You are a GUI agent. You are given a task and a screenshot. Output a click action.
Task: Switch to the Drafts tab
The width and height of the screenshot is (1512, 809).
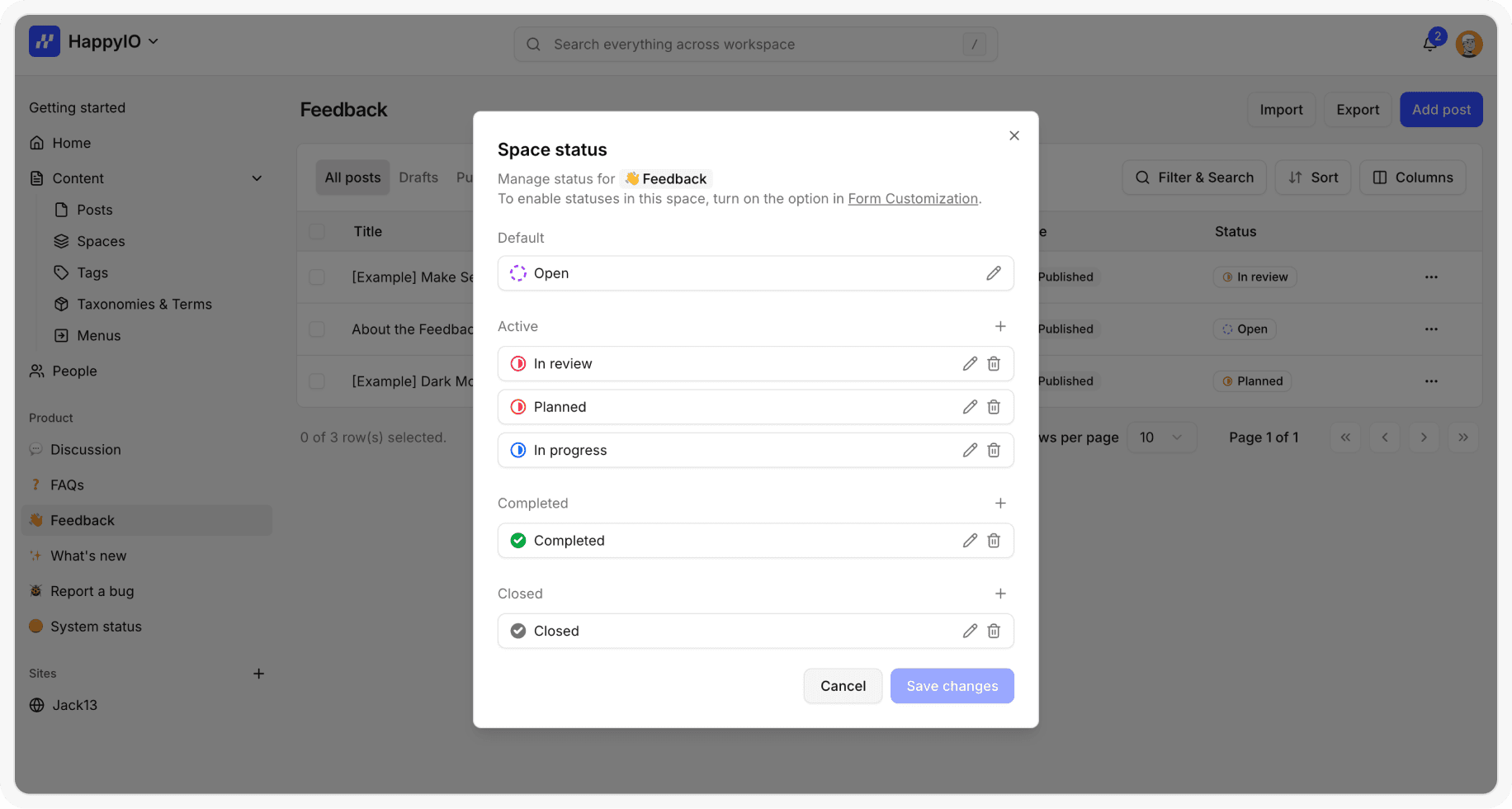[x=418, y=177]
